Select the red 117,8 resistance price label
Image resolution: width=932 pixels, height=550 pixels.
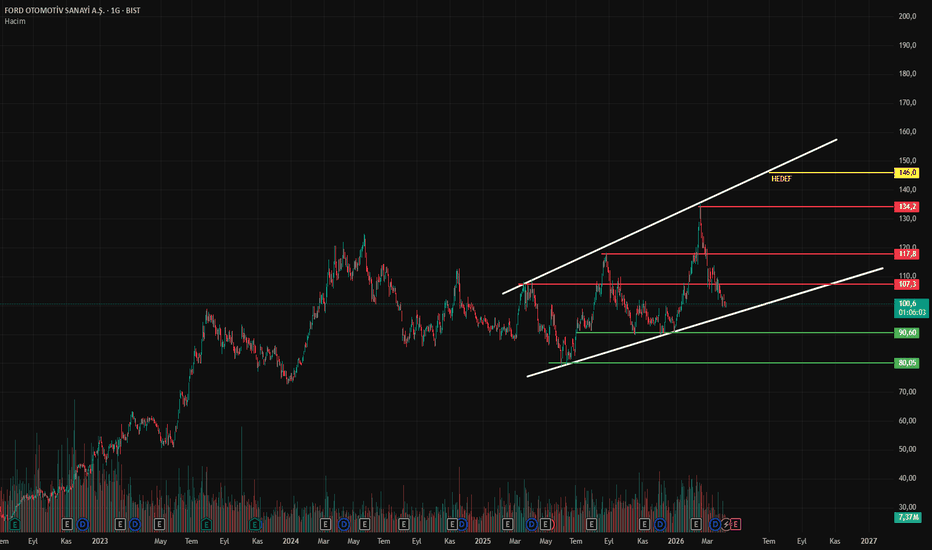pos(907,254)
